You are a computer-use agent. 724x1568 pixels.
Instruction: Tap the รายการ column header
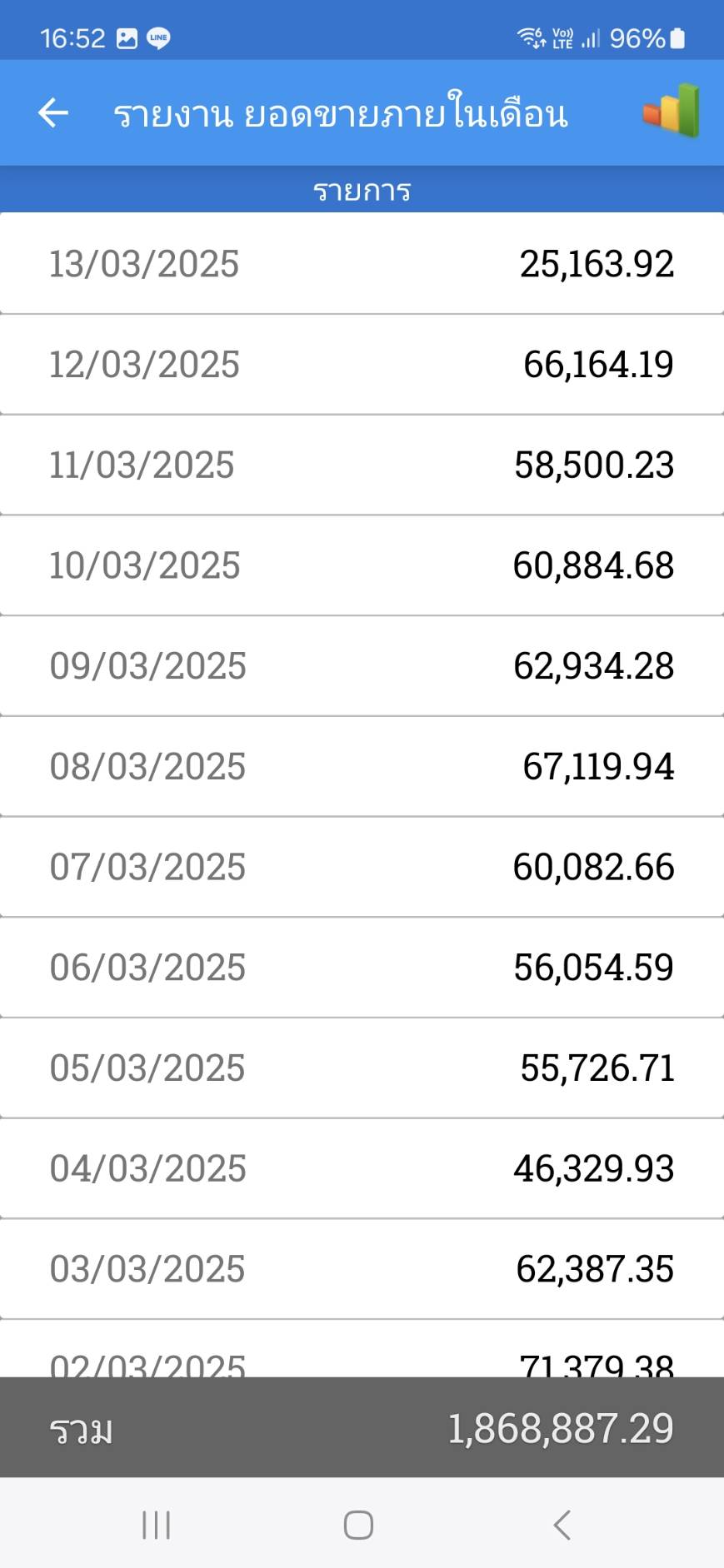(x=362, y=191)
